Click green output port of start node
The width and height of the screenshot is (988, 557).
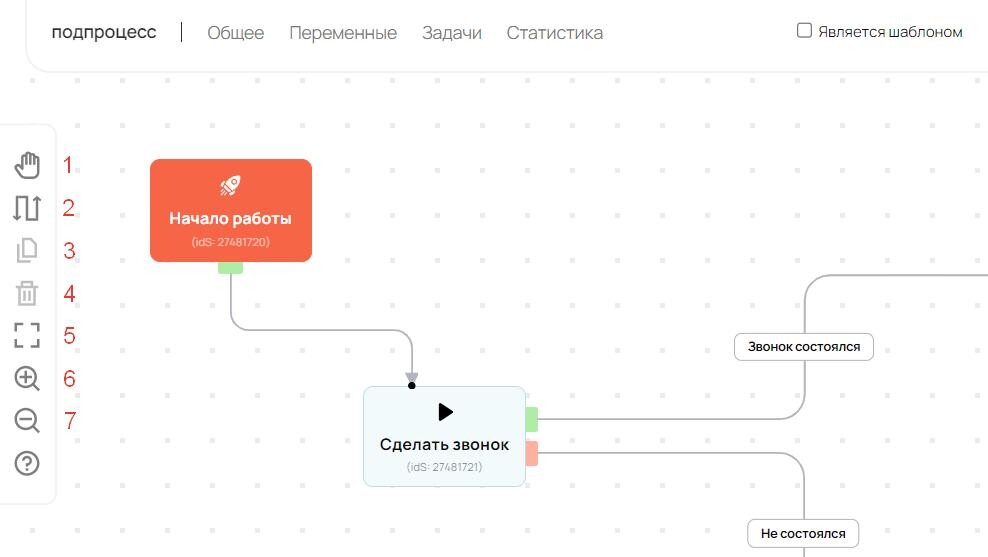[231, 268]
